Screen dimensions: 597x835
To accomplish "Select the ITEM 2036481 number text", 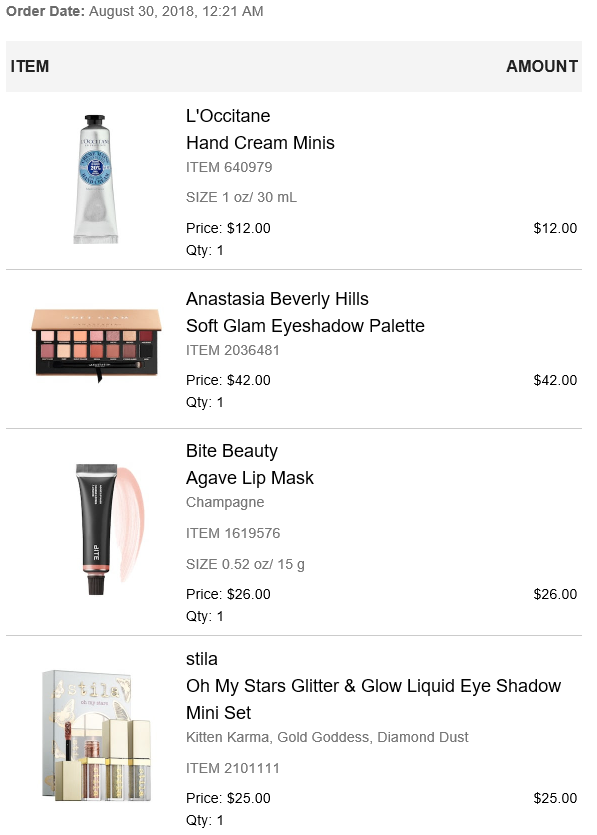I will (233, 350).
